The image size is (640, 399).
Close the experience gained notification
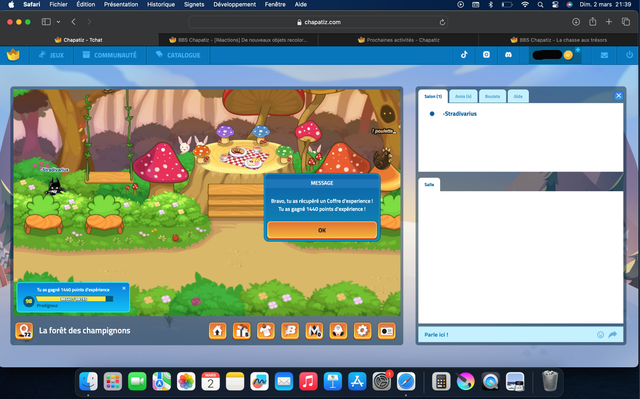click(x=124, y=288)
